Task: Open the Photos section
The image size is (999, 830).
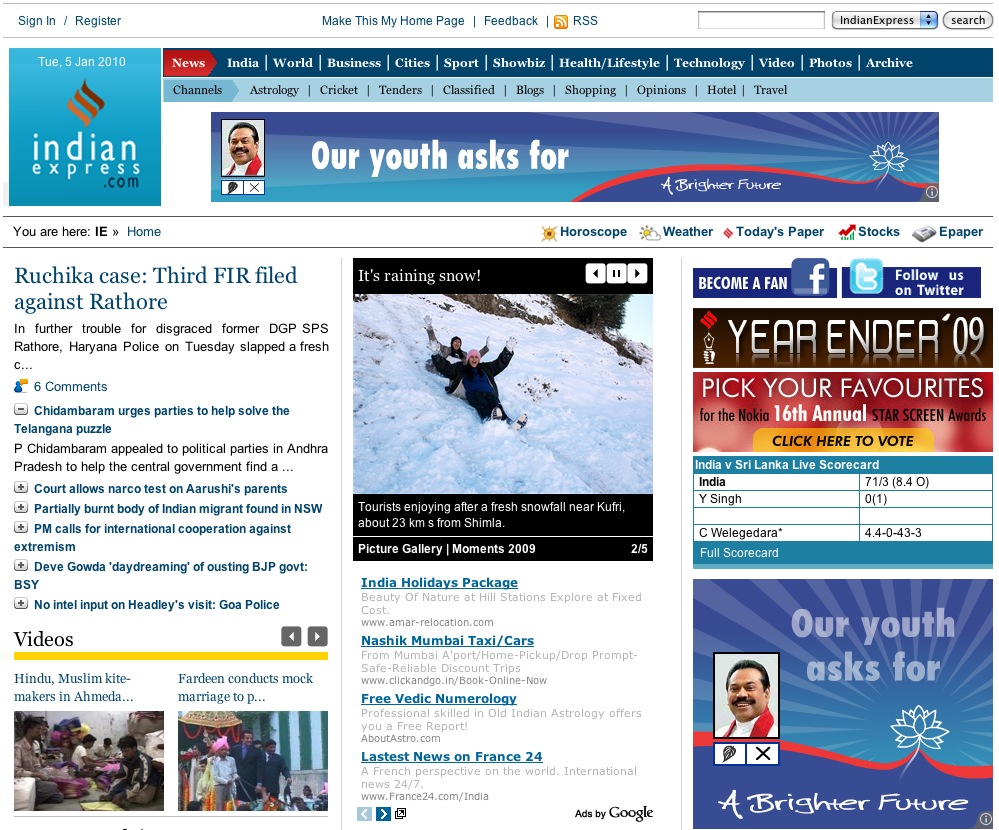Action: point(830,63)
